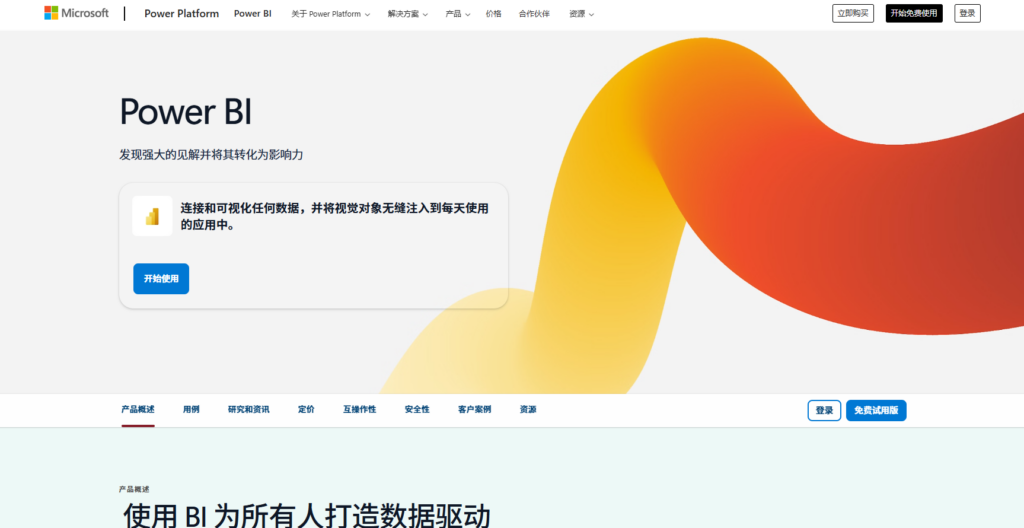Click the blue 免费试用版 button
Image resolution: width=1024 pixels, height=528 pixels.
click(876, 410)
